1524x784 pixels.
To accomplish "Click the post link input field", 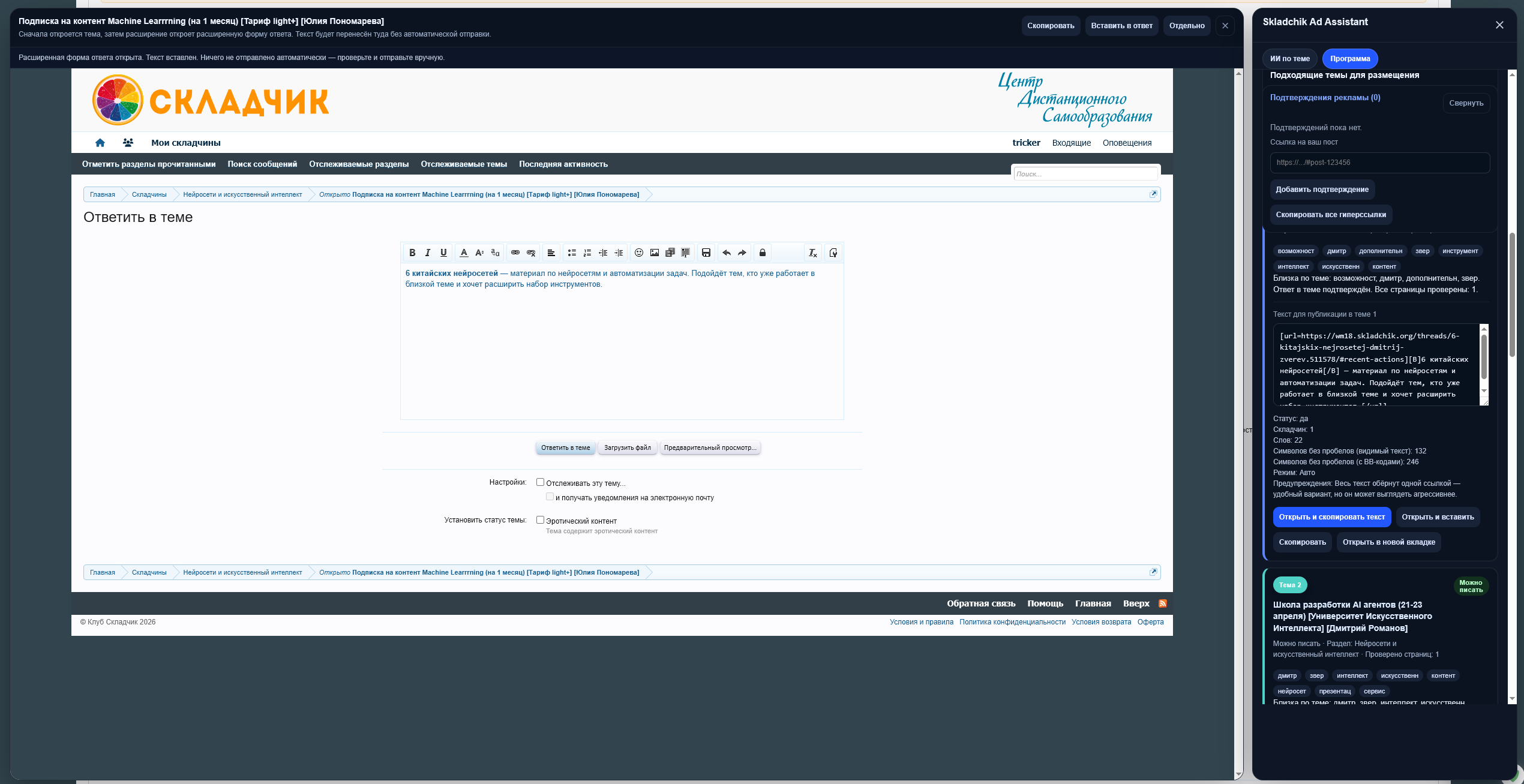I will pos(1379,163).
